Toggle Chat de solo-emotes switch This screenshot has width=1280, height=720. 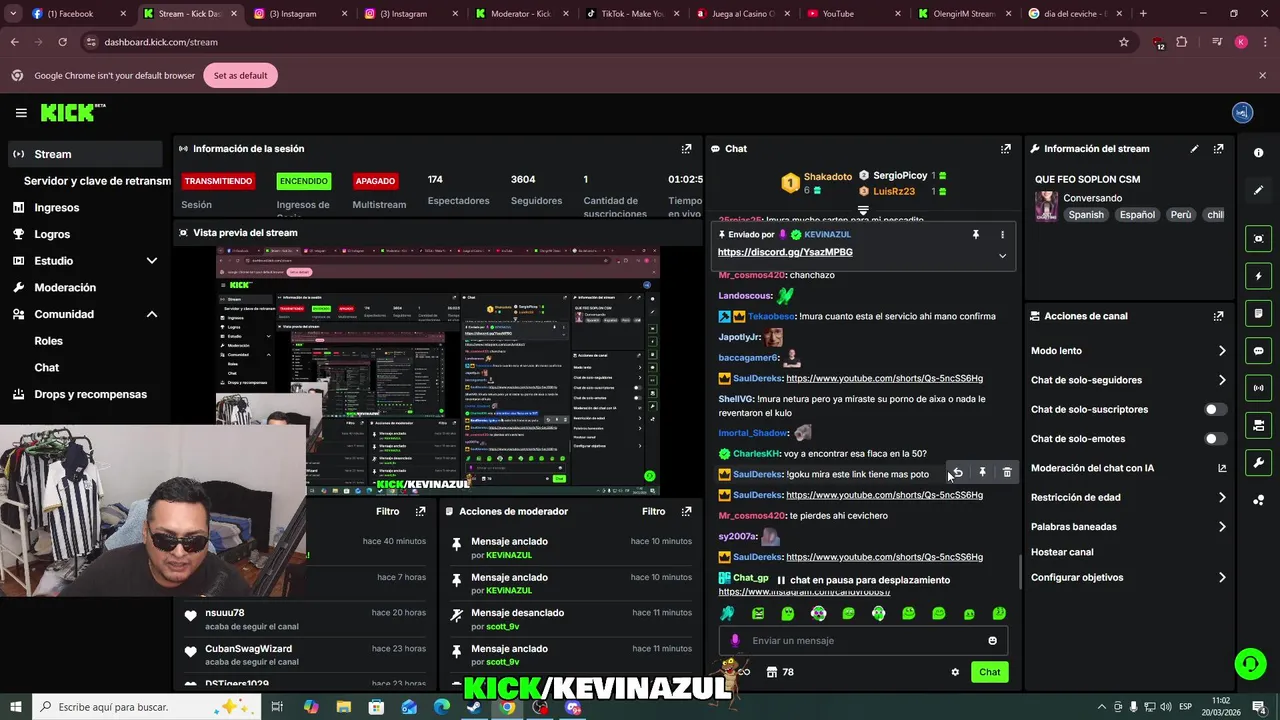pyautogui.click(x=1215, y=439)
